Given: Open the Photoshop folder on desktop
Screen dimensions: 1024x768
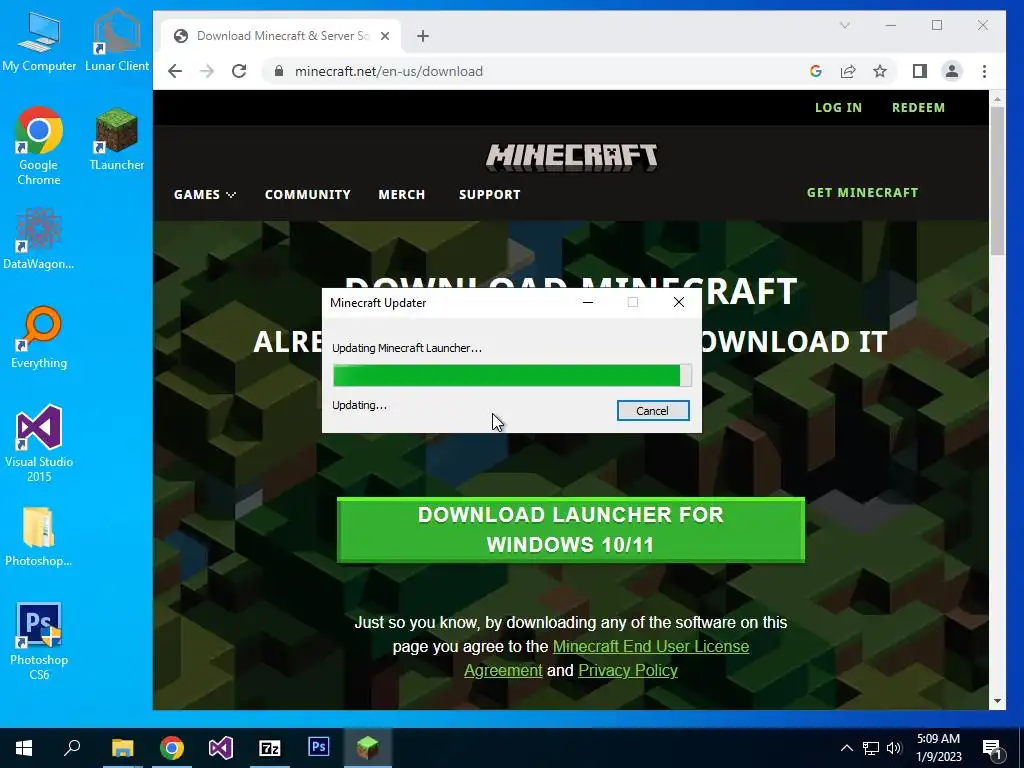Looking at the screenshot, I should click(x=39, y=536).
